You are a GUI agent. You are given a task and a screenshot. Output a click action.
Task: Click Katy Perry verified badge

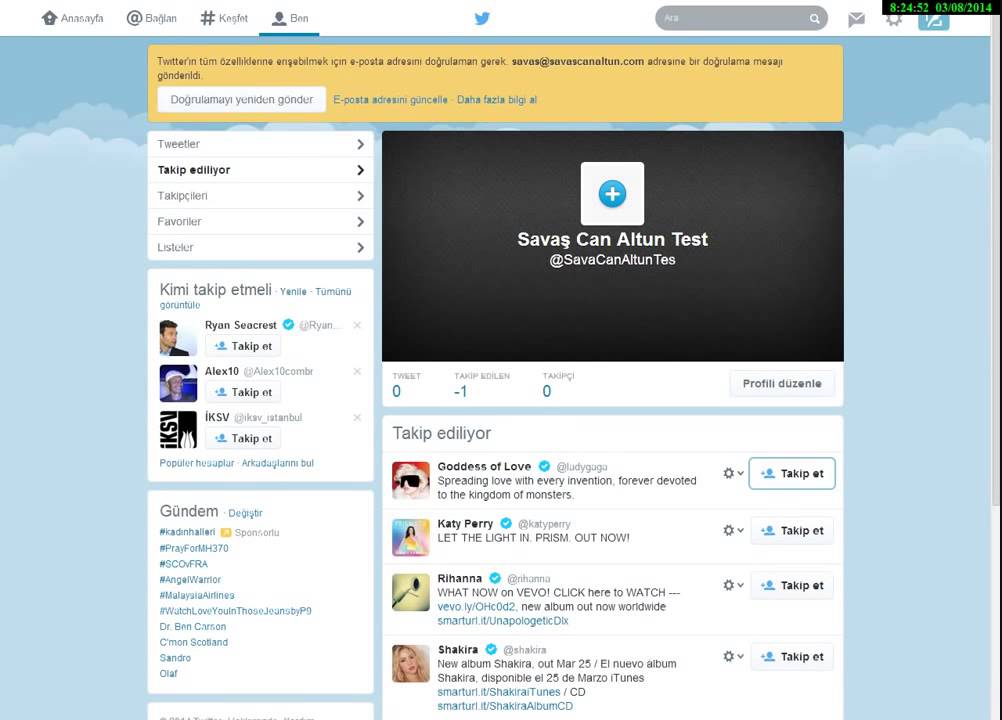(506, 523)
